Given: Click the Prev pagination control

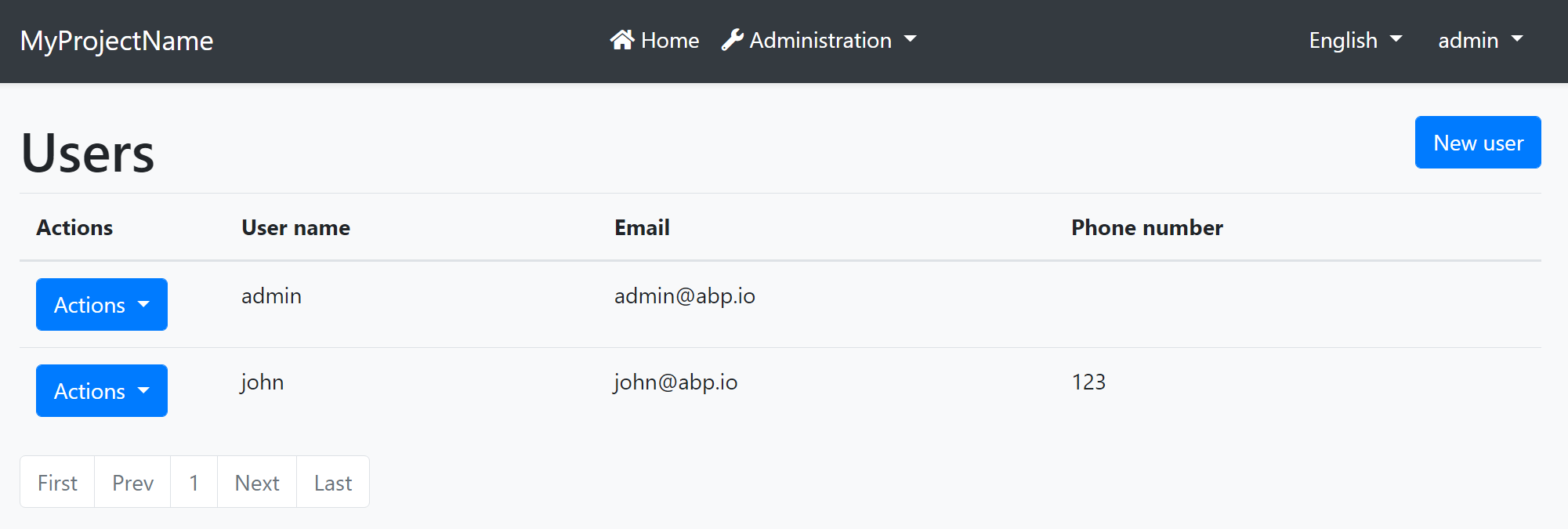Looking at the screenshot, I should [132, 482].
